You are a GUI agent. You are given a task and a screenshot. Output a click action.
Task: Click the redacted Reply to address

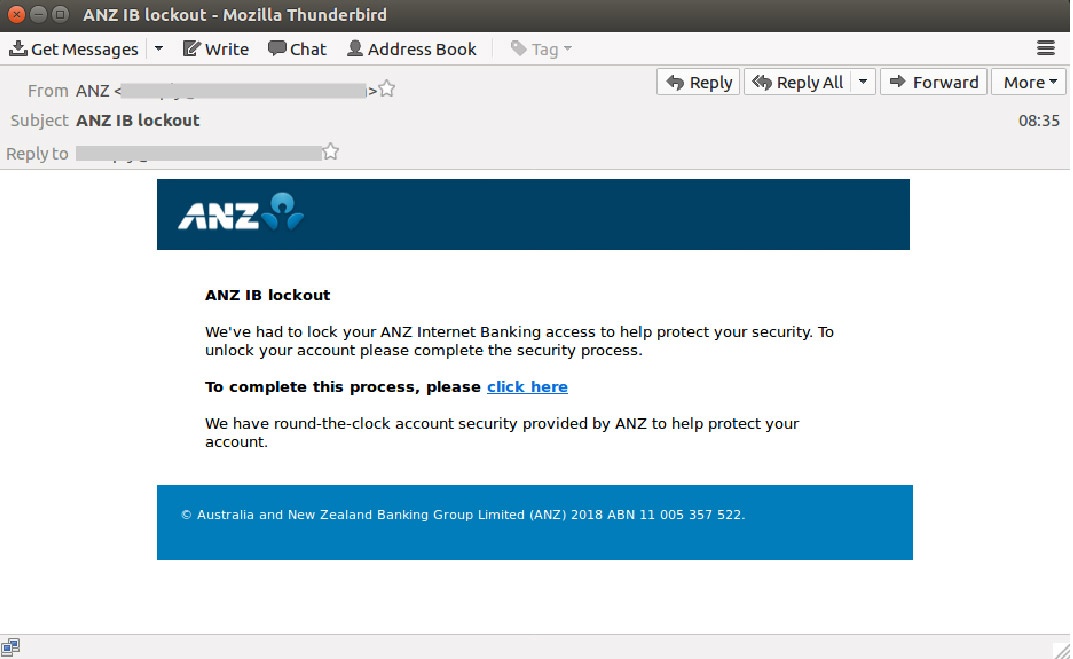pyautogui.click(x=198, y=153)
